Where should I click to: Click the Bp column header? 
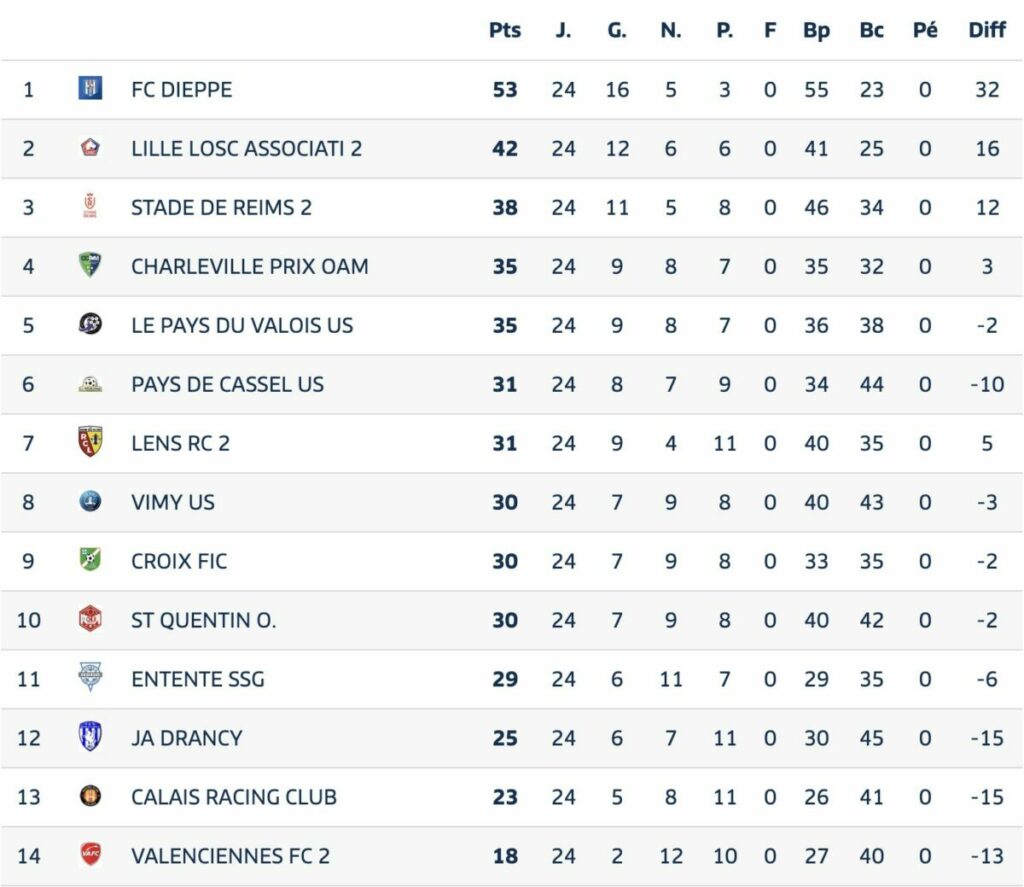click(x=816, y=31)
